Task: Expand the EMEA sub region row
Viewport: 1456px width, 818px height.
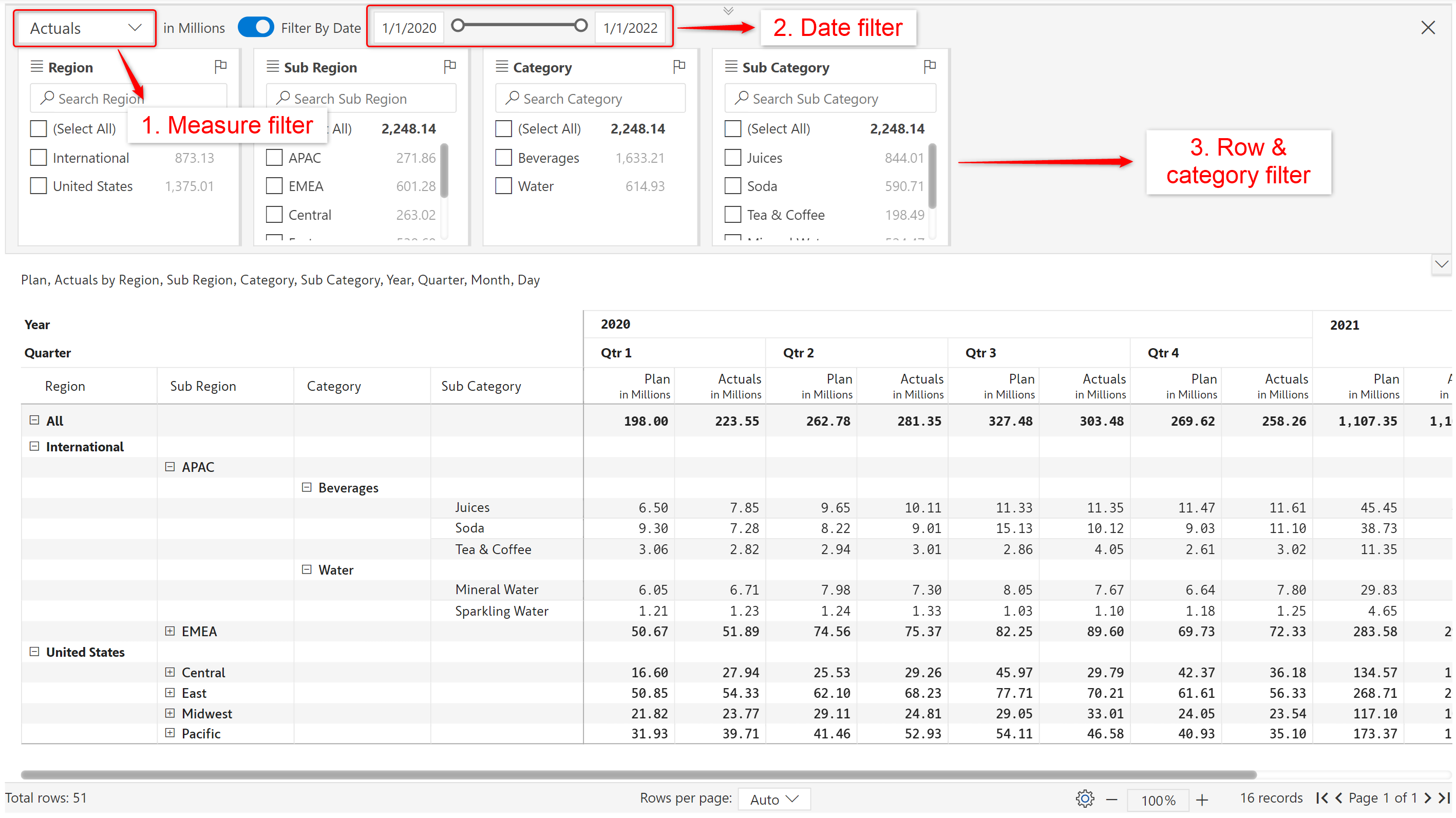Action: pyautogui.click(x=169, y=631)
